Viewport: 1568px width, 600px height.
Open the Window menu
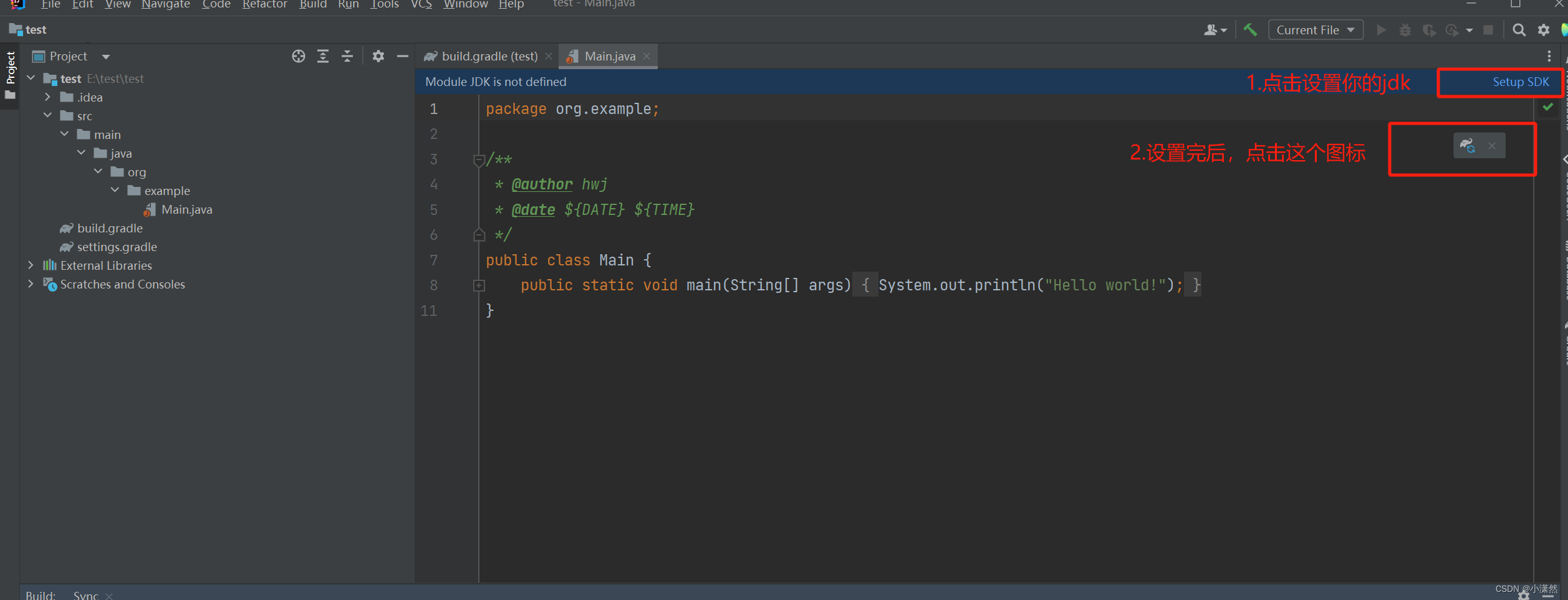point(466,4)
